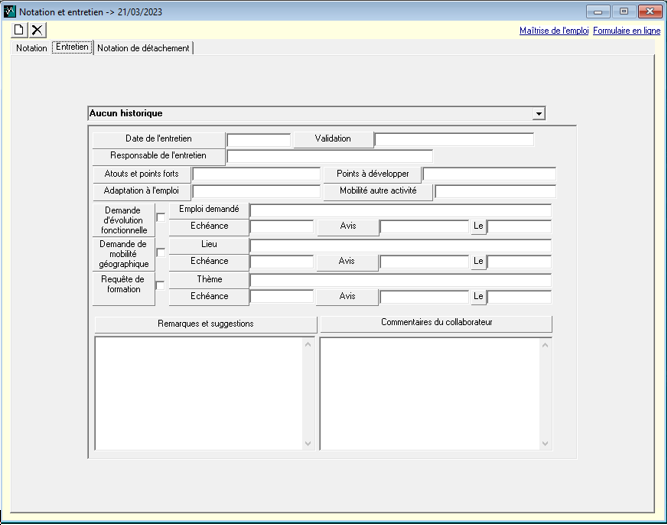Click the Responsable de l'entretien input field
The image size is (667, 525).
329,157
